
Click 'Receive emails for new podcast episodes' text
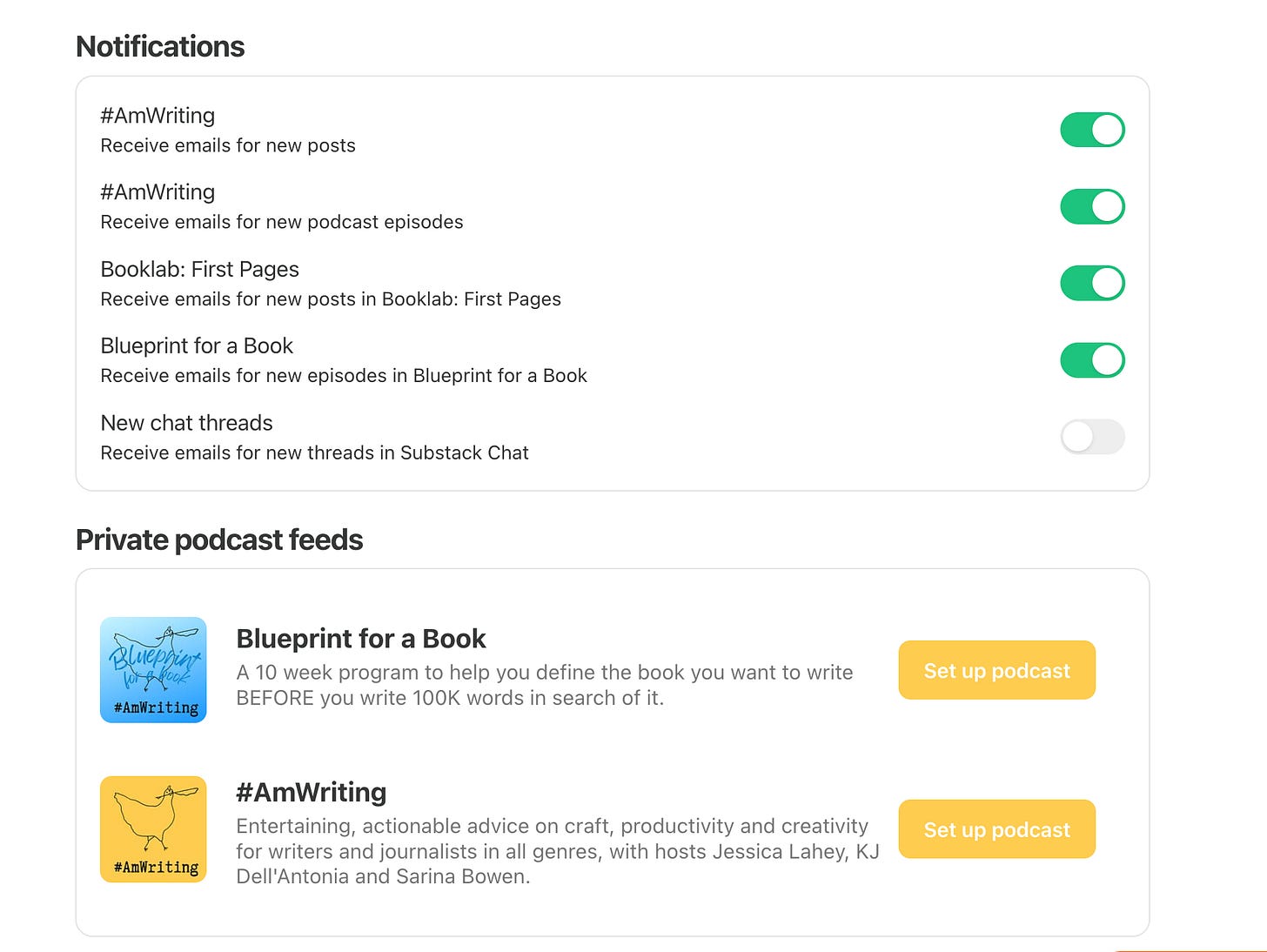point(282,222)
